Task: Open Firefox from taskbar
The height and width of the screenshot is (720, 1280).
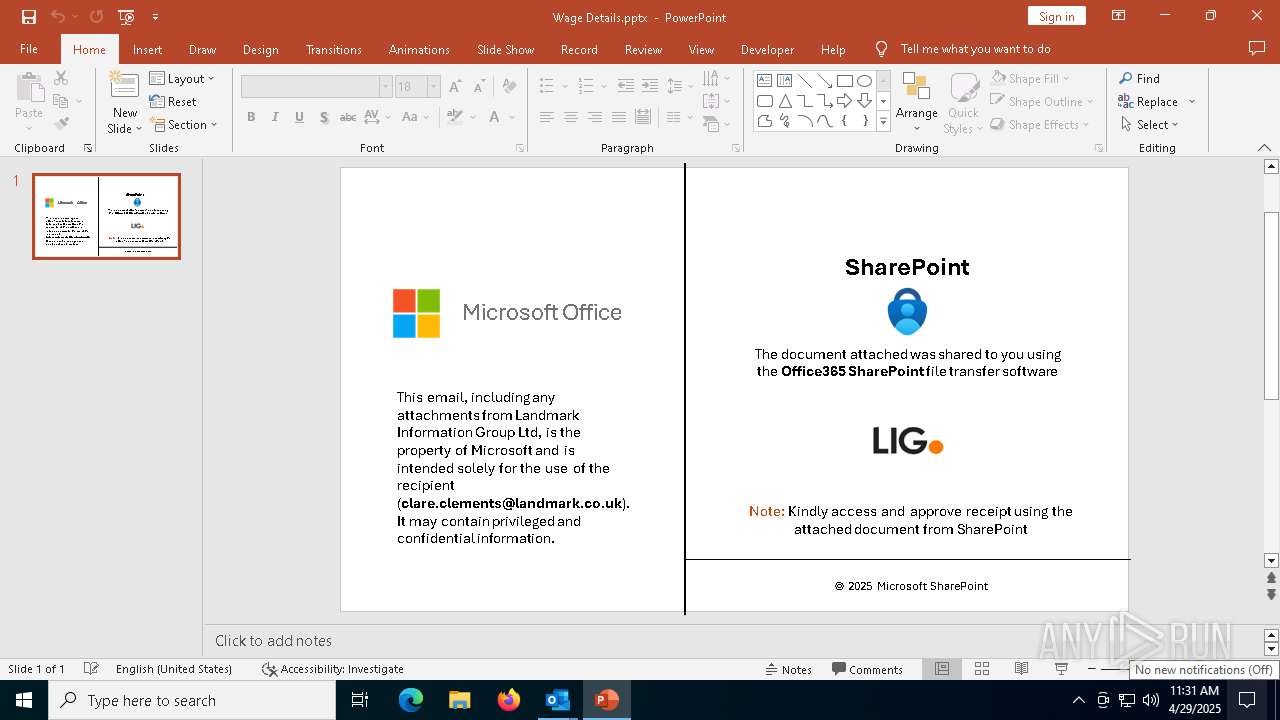Action: click(509, 700)
